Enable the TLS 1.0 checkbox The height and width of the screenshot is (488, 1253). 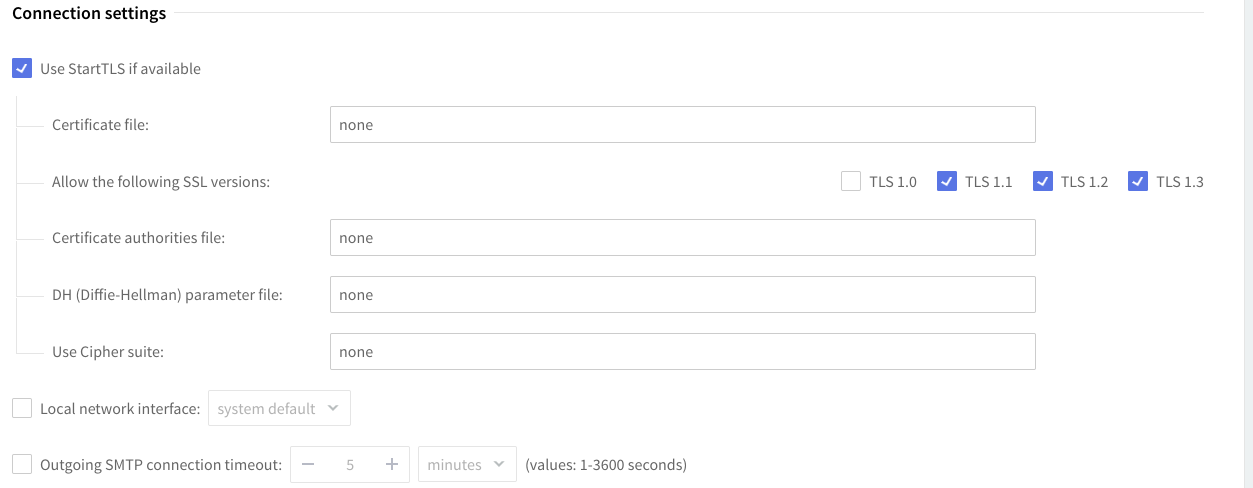coord(851,181)
